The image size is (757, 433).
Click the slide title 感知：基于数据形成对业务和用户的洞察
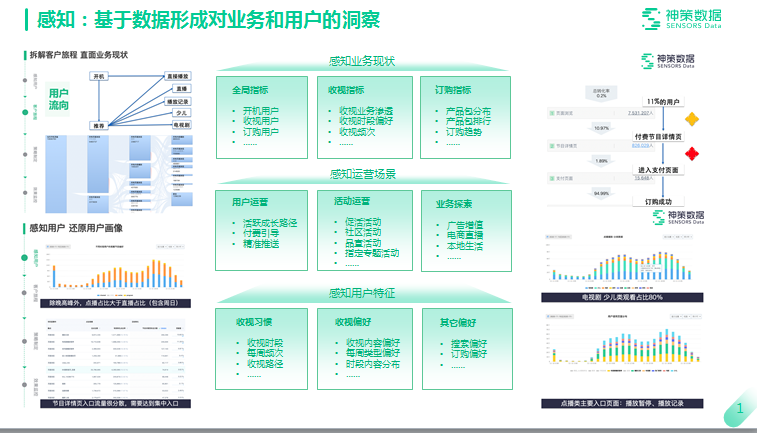pyautogui.click(x=209, y=20)
